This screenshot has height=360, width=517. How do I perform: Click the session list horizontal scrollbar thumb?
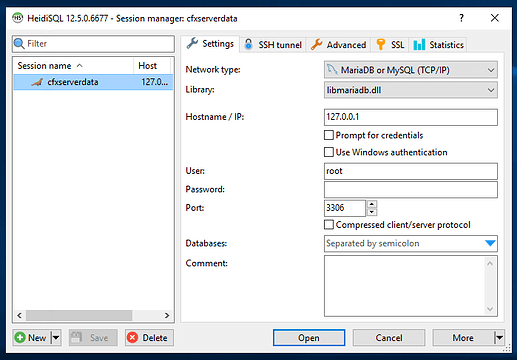(x=79, y=315)
